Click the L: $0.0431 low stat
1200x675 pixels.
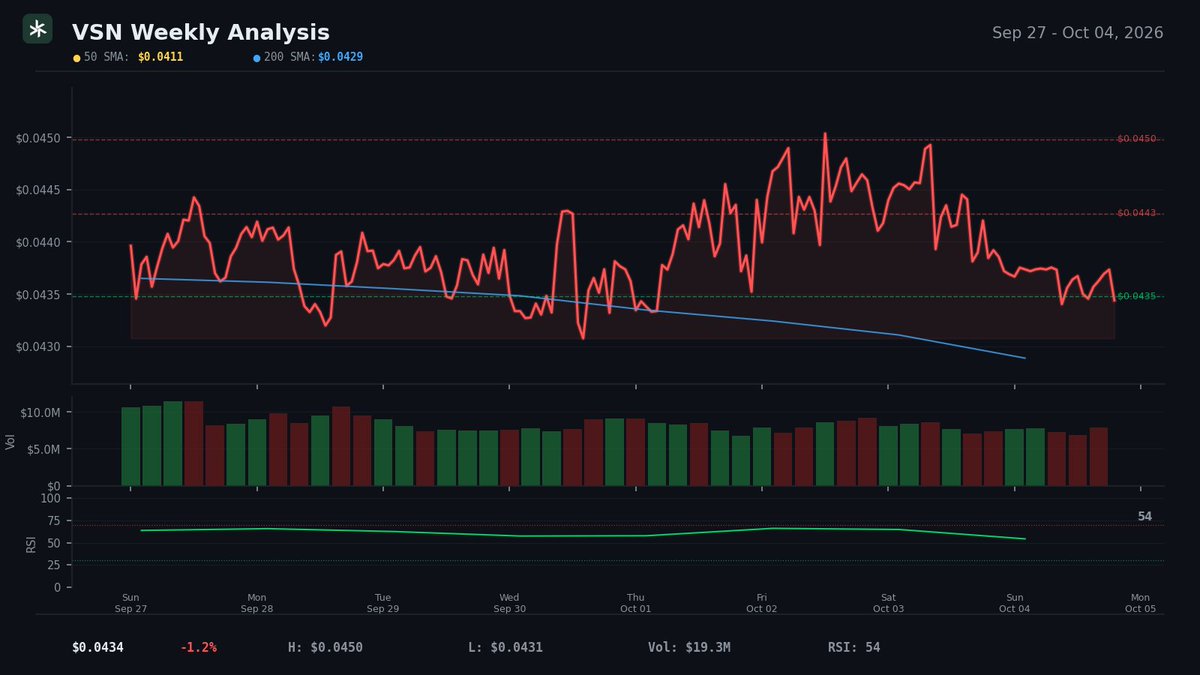coord(505,648)
